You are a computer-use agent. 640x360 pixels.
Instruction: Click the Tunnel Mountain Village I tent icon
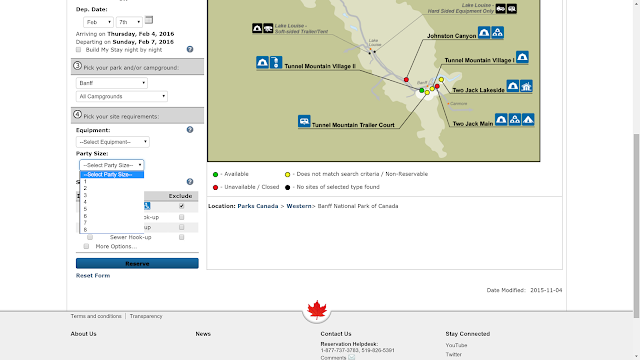[522, 57]
